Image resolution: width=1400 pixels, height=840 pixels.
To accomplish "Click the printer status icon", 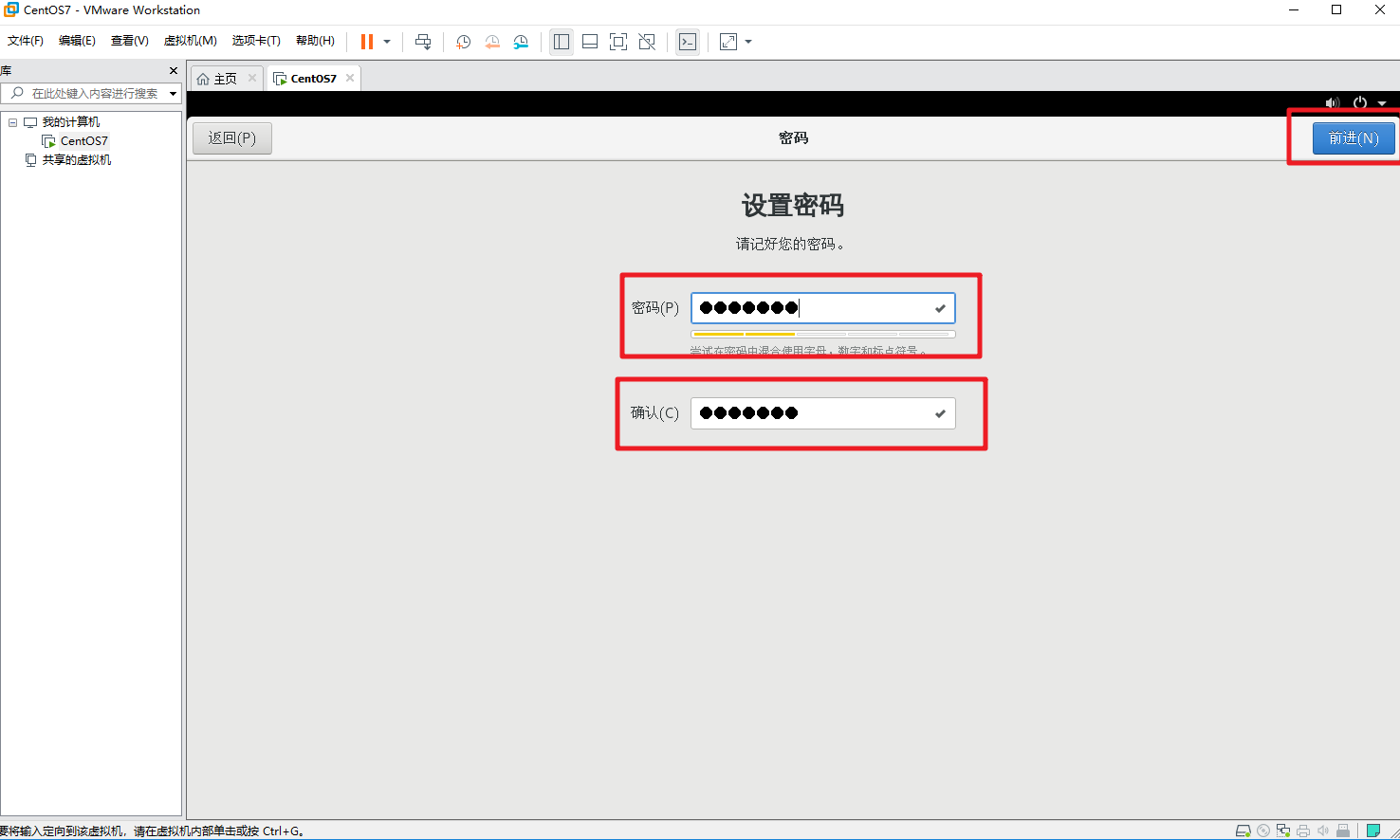I will click(x=1303, y=831).
